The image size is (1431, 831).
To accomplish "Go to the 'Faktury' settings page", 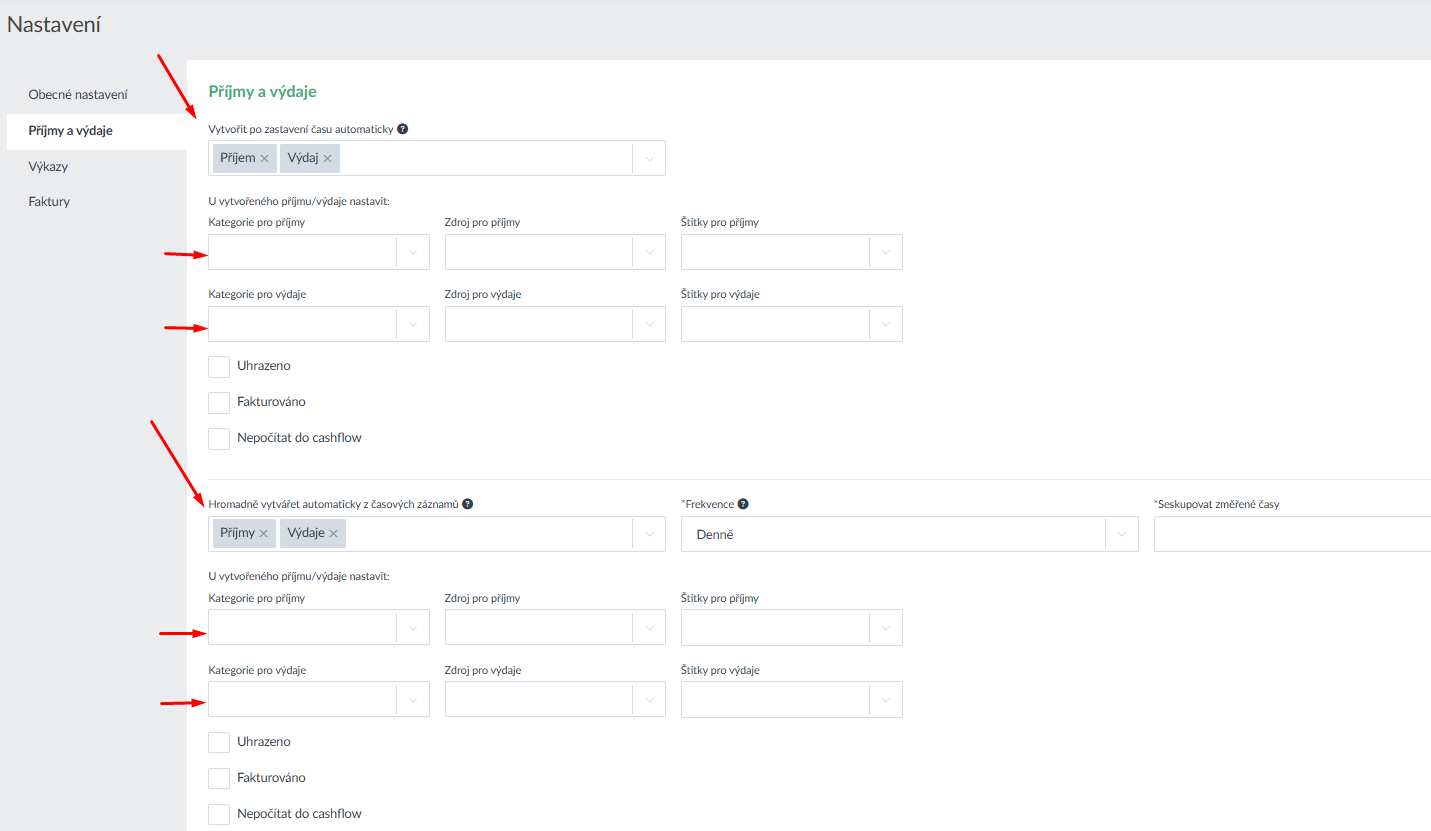I will (49, 202).
